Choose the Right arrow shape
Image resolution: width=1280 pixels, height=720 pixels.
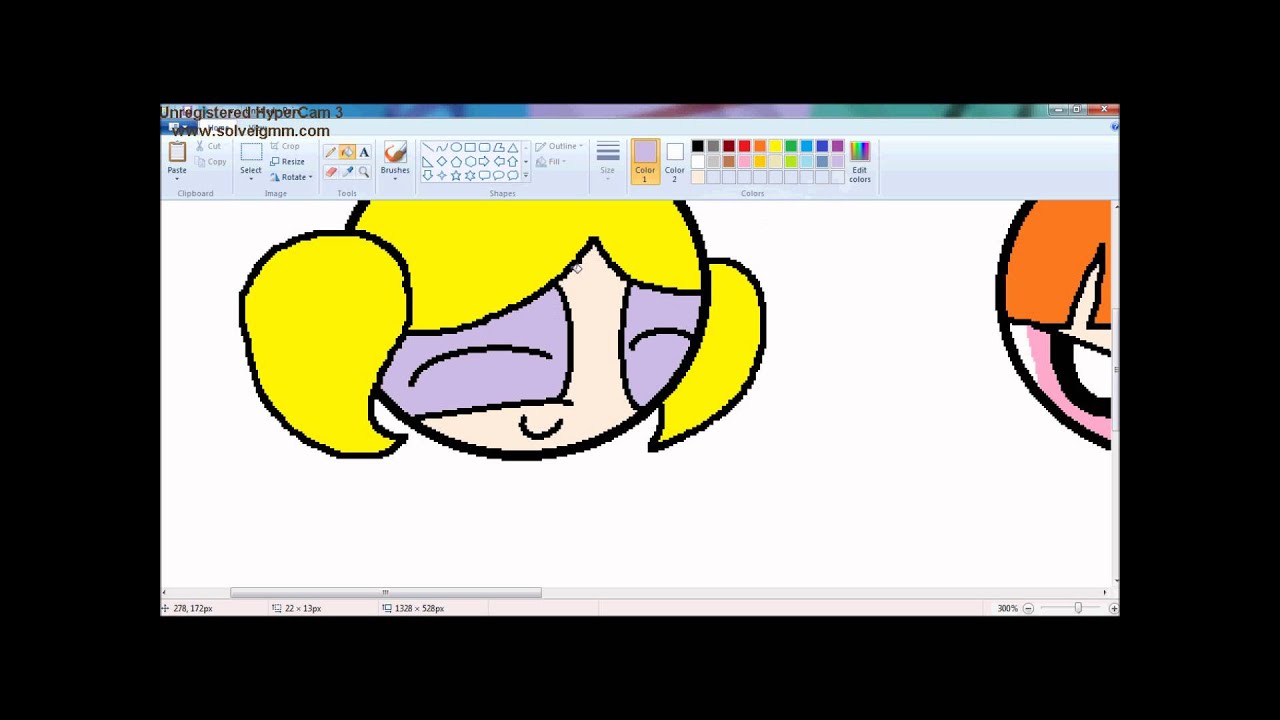484,162
